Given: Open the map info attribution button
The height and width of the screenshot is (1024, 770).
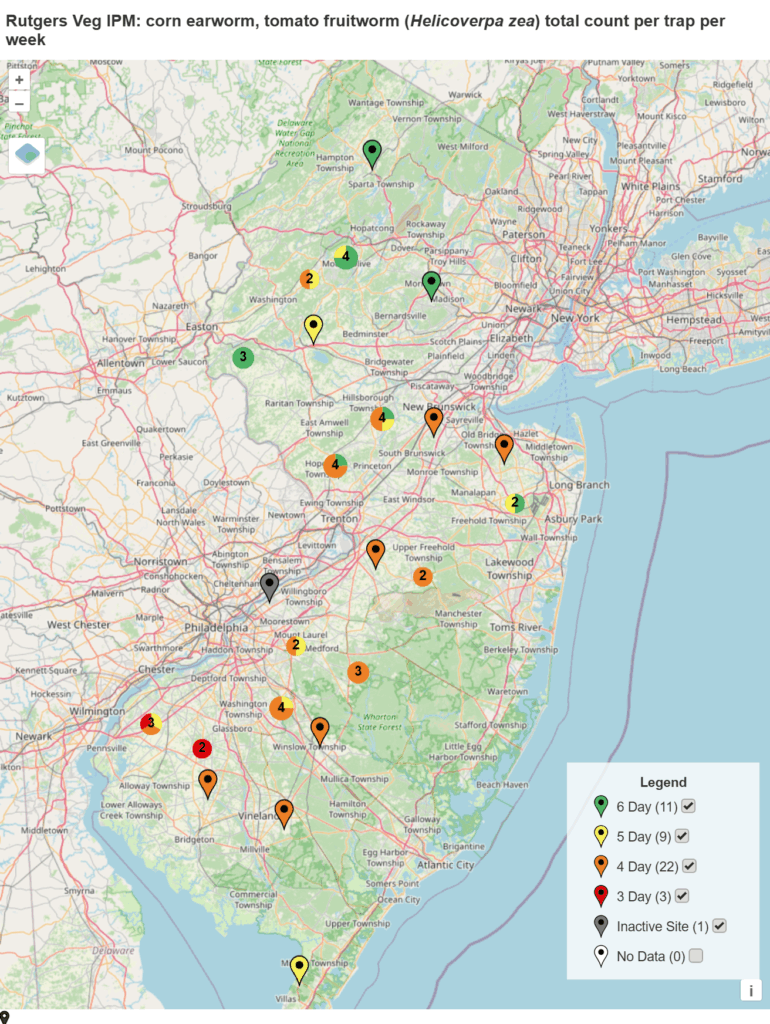Looking at the screenshot, I should (750, 990).
